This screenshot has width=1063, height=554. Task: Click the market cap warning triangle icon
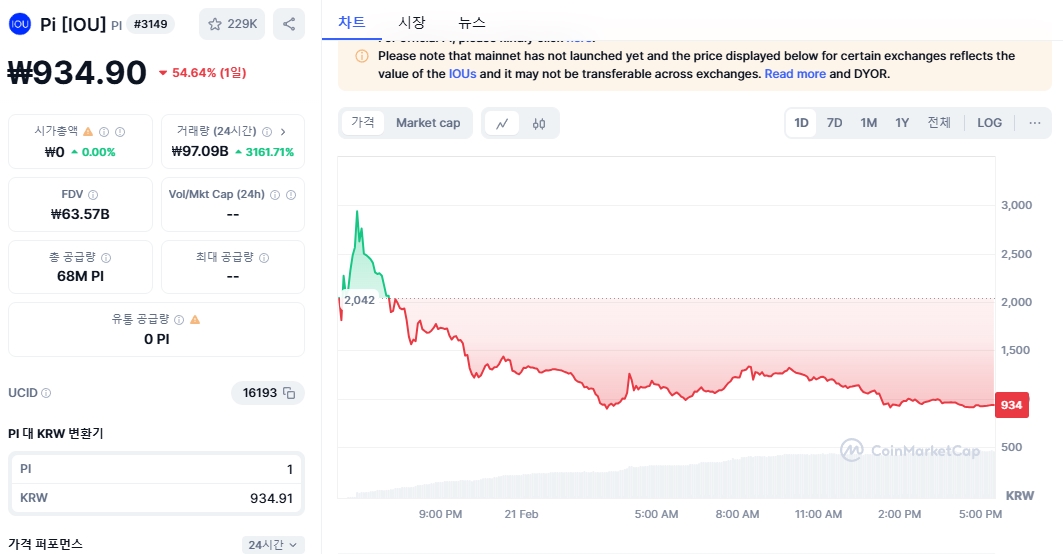[88, 132]
